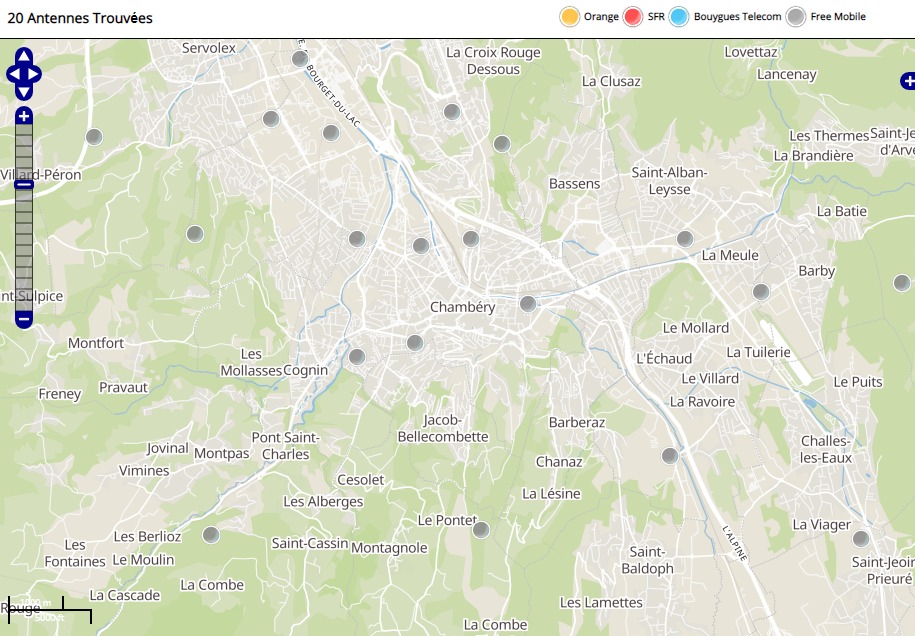Toggle the Orange operator filter

click(x=570, y=17)
